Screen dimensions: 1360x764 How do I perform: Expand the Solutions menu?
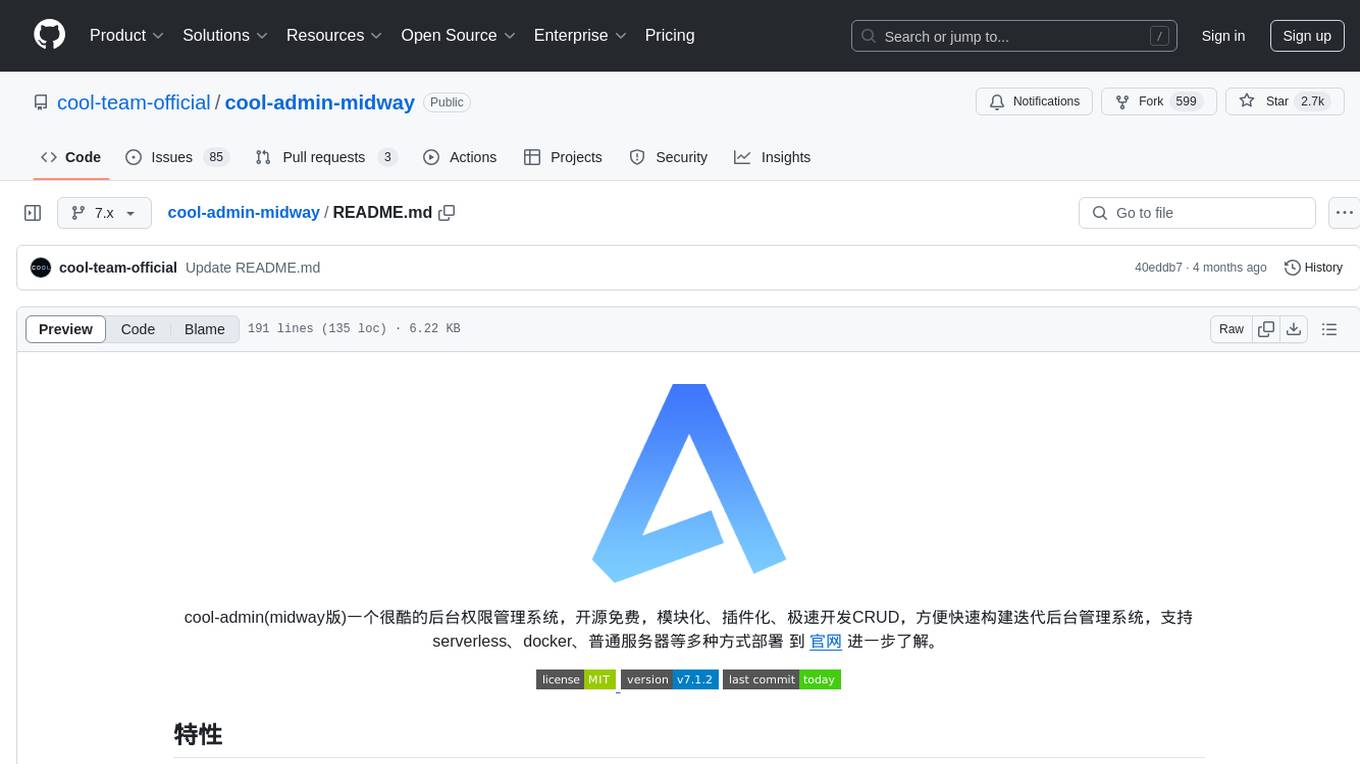(226, 35)
